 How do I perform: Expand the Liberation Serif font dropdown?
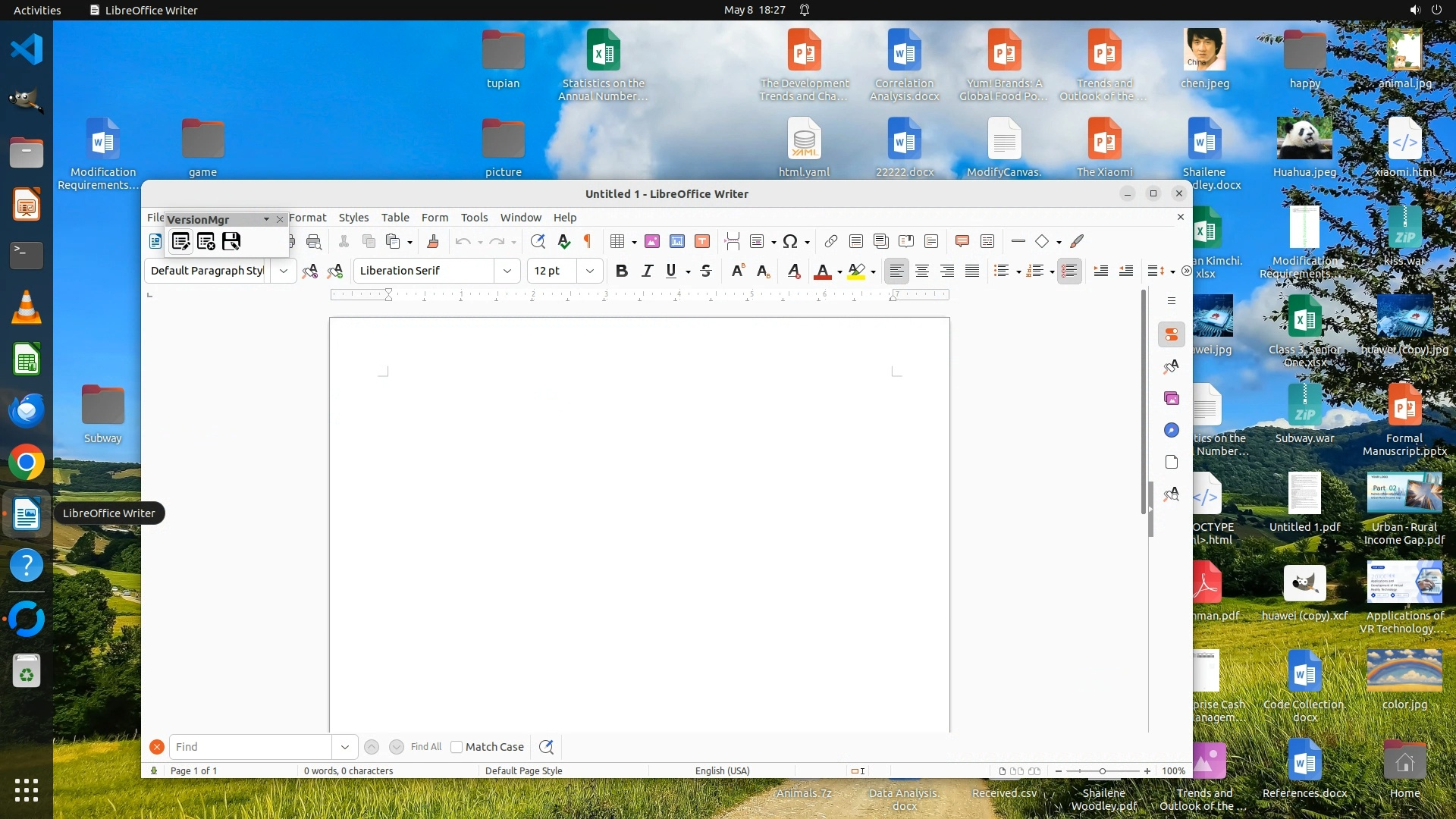coord(507,271)
